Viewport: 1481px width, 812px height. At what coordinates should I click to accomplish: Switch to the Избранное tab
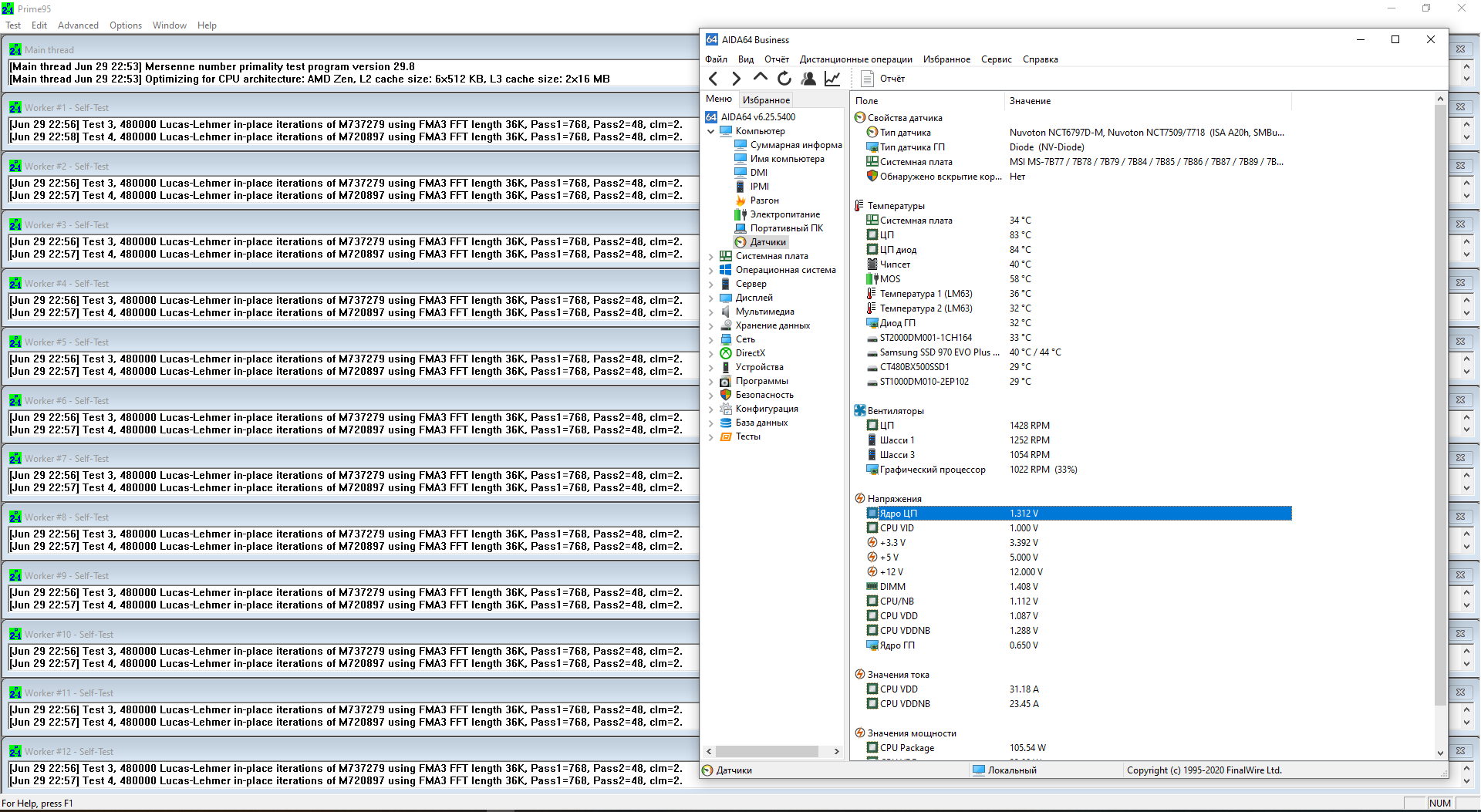(x=766, y=100)
